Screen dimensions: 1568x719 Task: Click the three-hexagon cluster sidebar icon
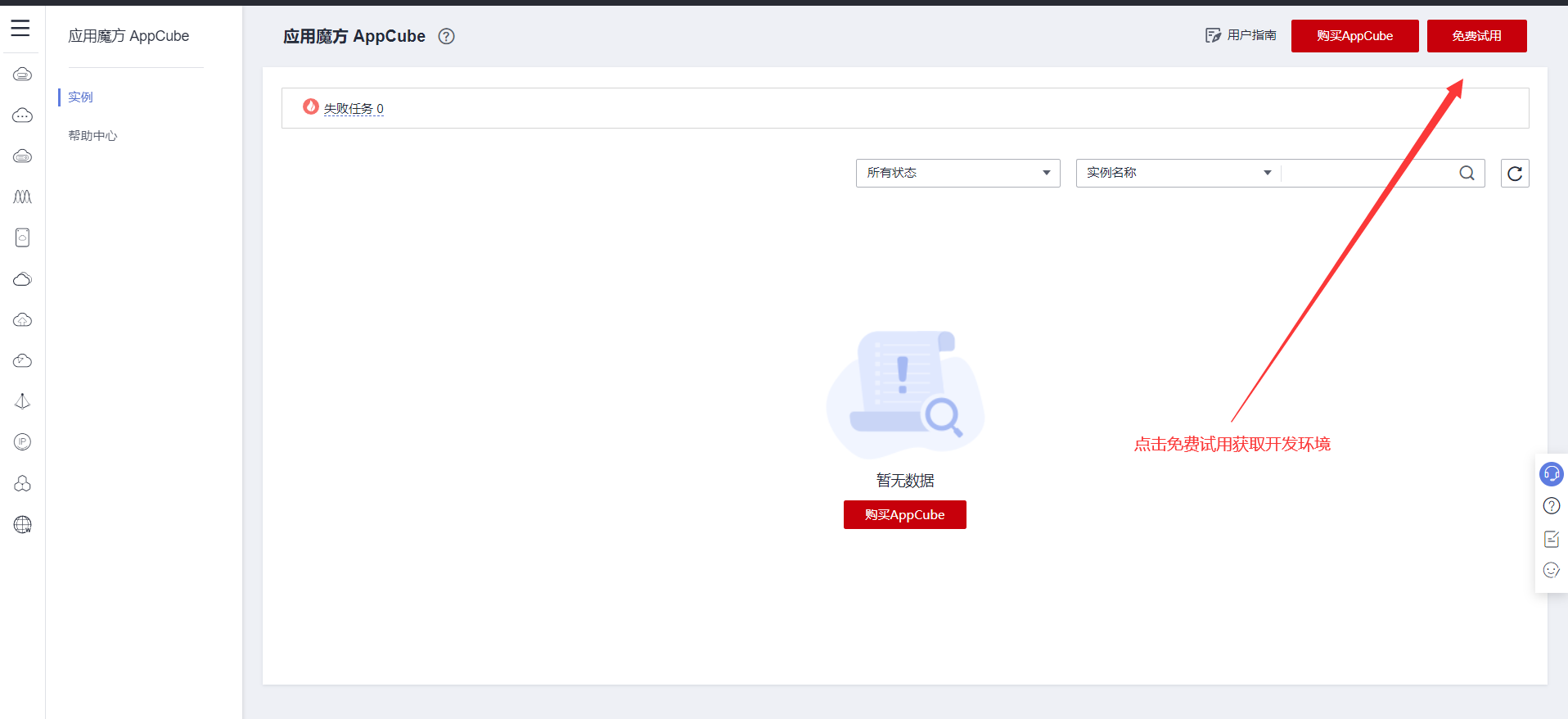click(x=23, y=483)
